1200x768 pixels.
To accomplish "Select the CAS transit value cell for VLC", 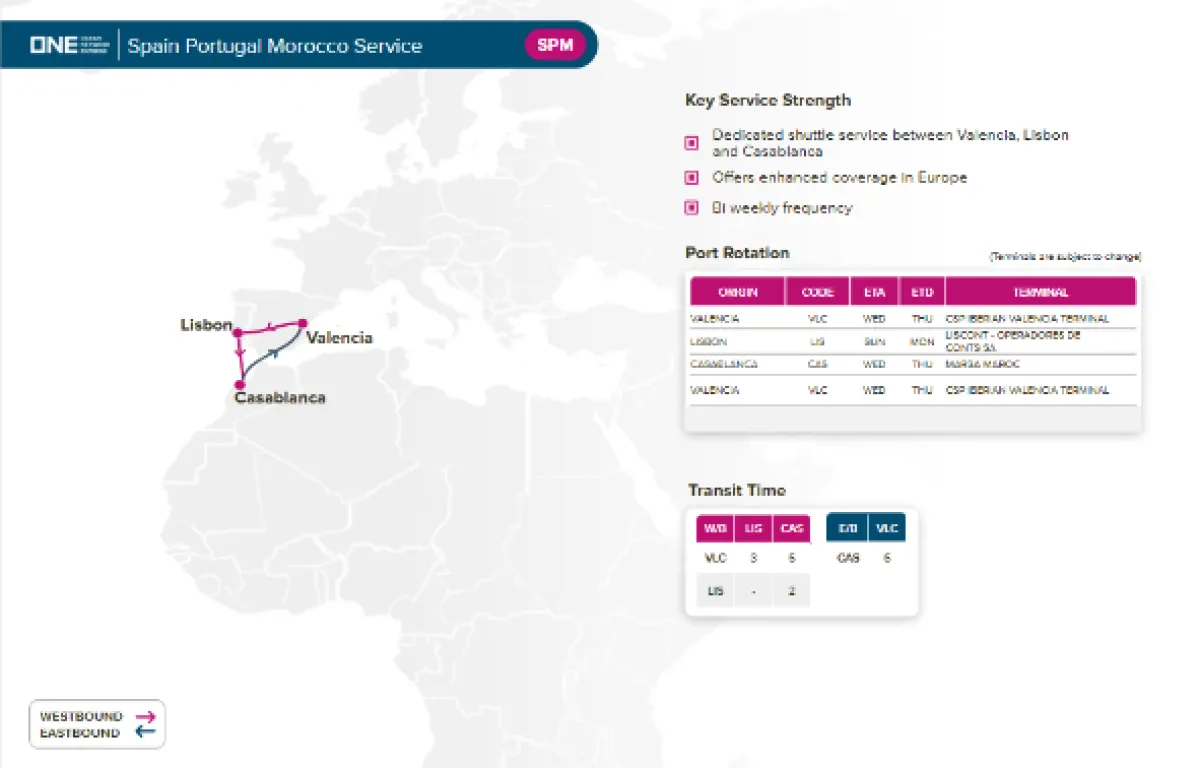I will coord(791,558).
